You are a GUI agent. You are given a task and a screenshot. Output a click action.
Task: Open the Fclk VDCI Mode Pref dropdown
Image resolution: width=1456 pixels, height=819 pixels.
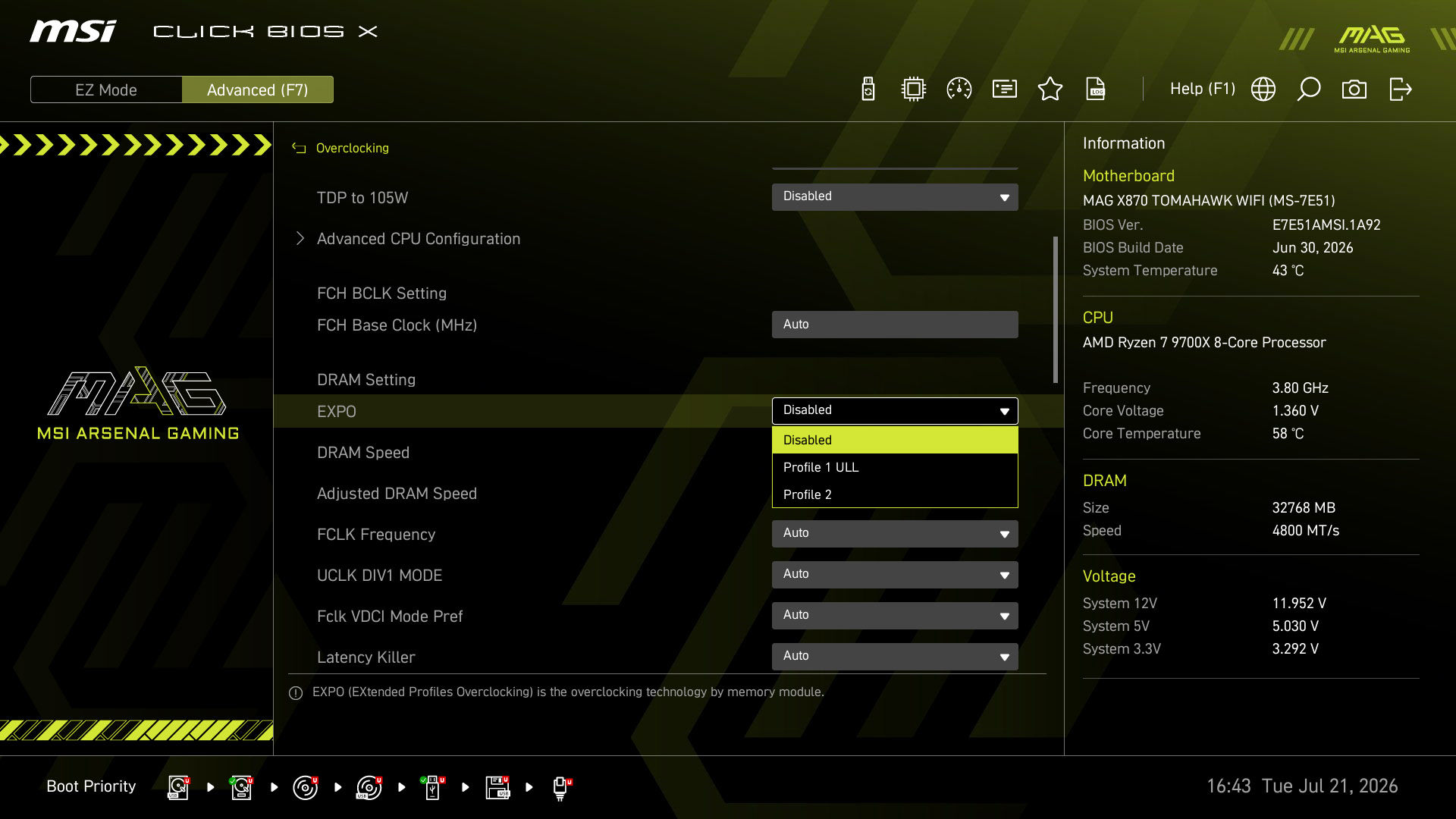pyautogui.click(x=895, y=616)
